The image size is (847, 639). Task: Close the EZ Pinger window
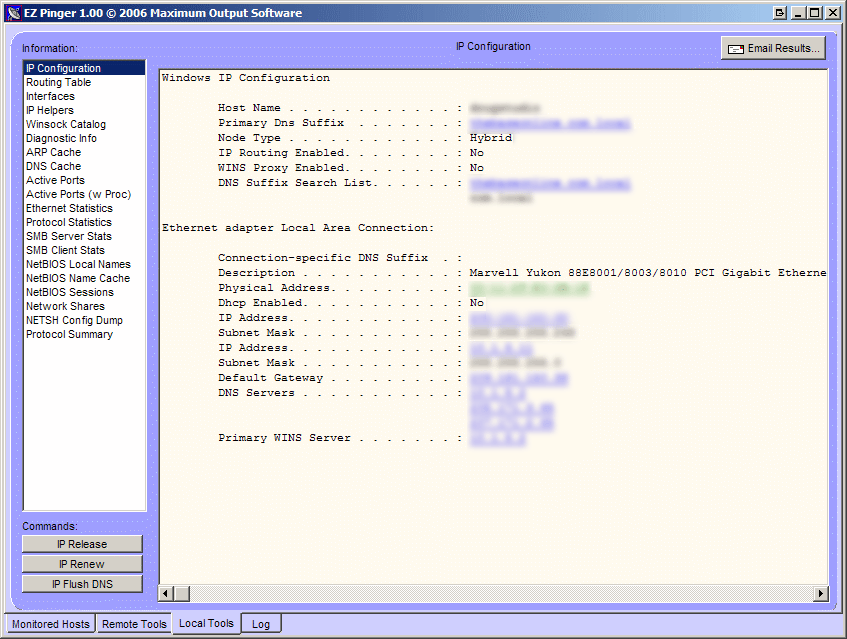click(x=833, y=13)
